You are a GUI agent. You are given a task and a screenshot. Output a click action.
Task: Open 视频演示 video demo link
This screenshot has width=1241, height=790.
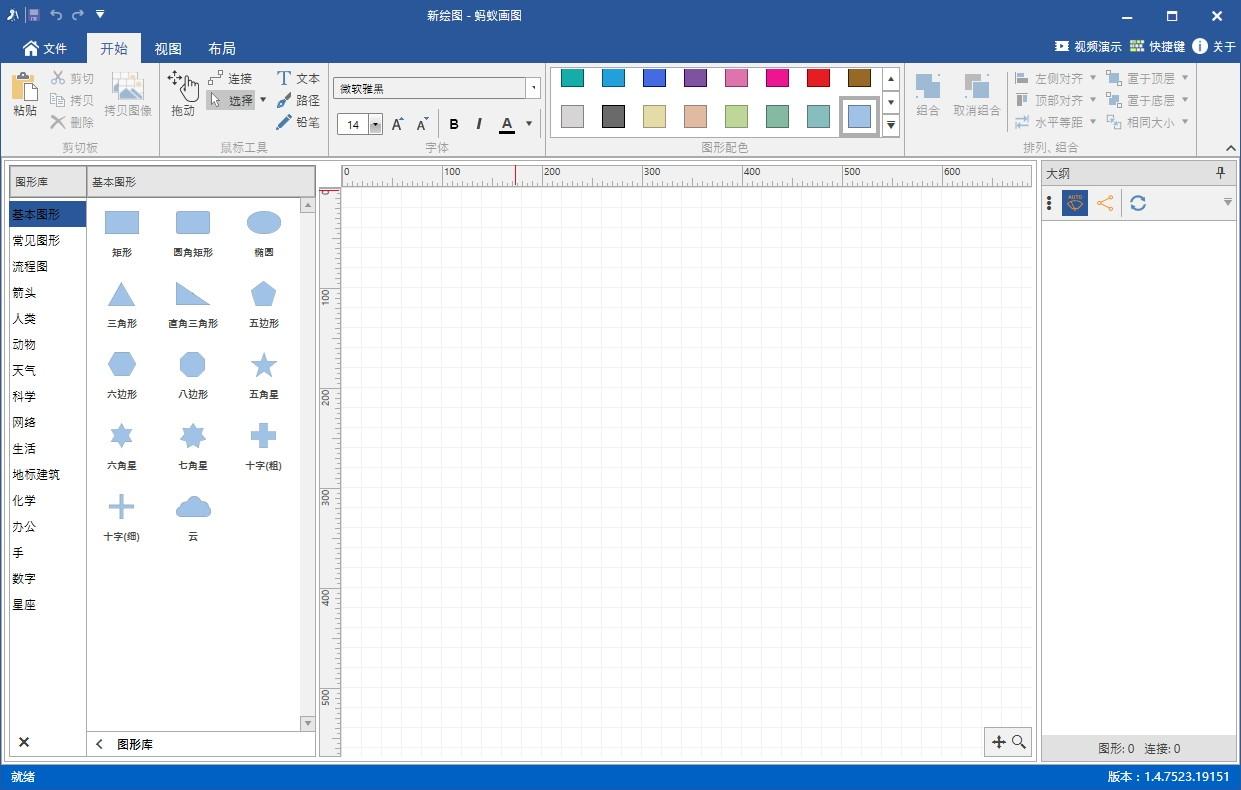(x=1088, y=47)
